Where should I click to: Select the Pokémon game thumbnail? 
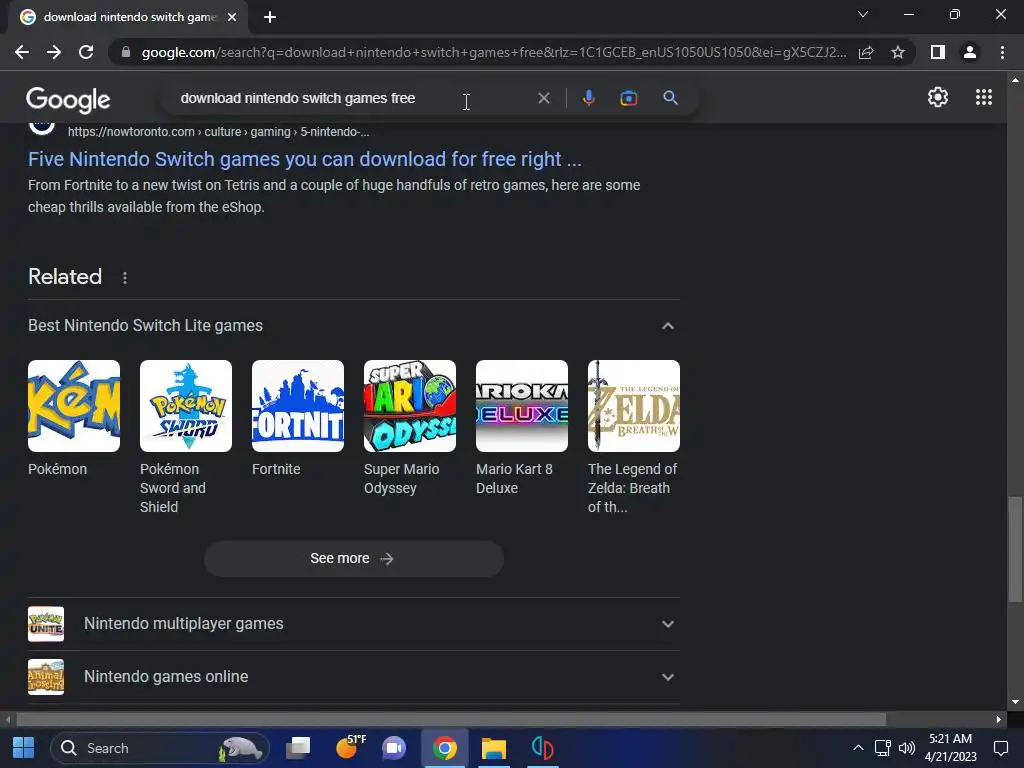click(x=74, y=406)
